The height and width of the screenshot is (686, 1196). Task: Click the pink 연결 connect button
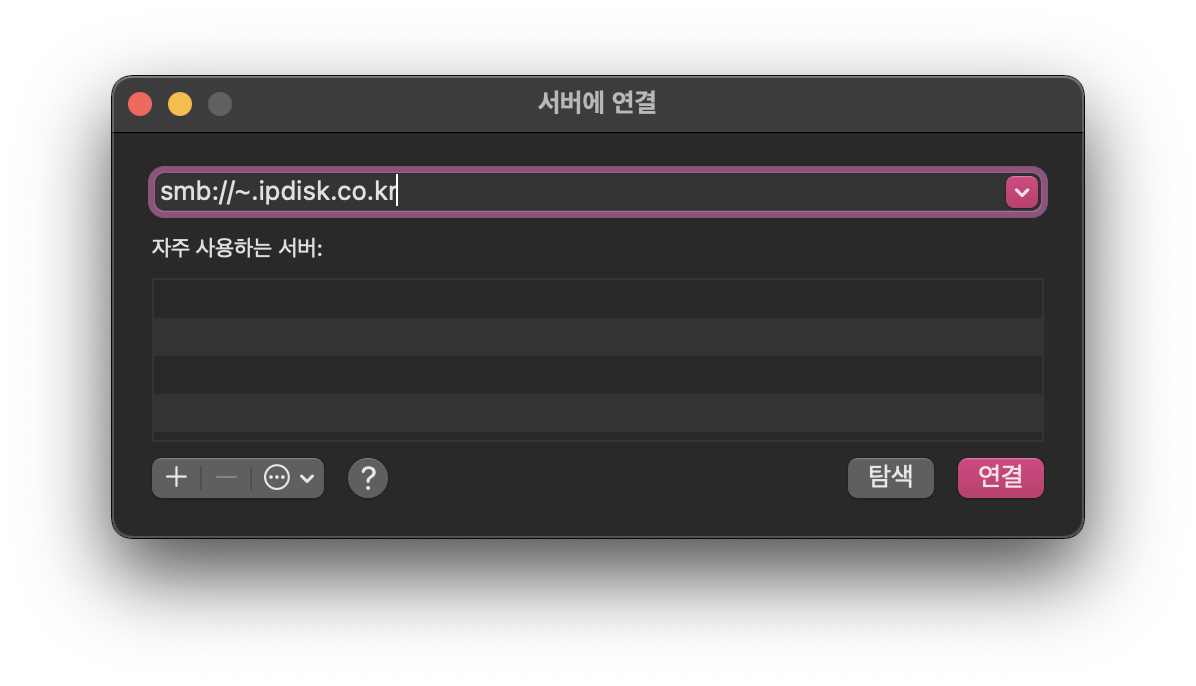pyautogui.click(x=1000, y=478)
